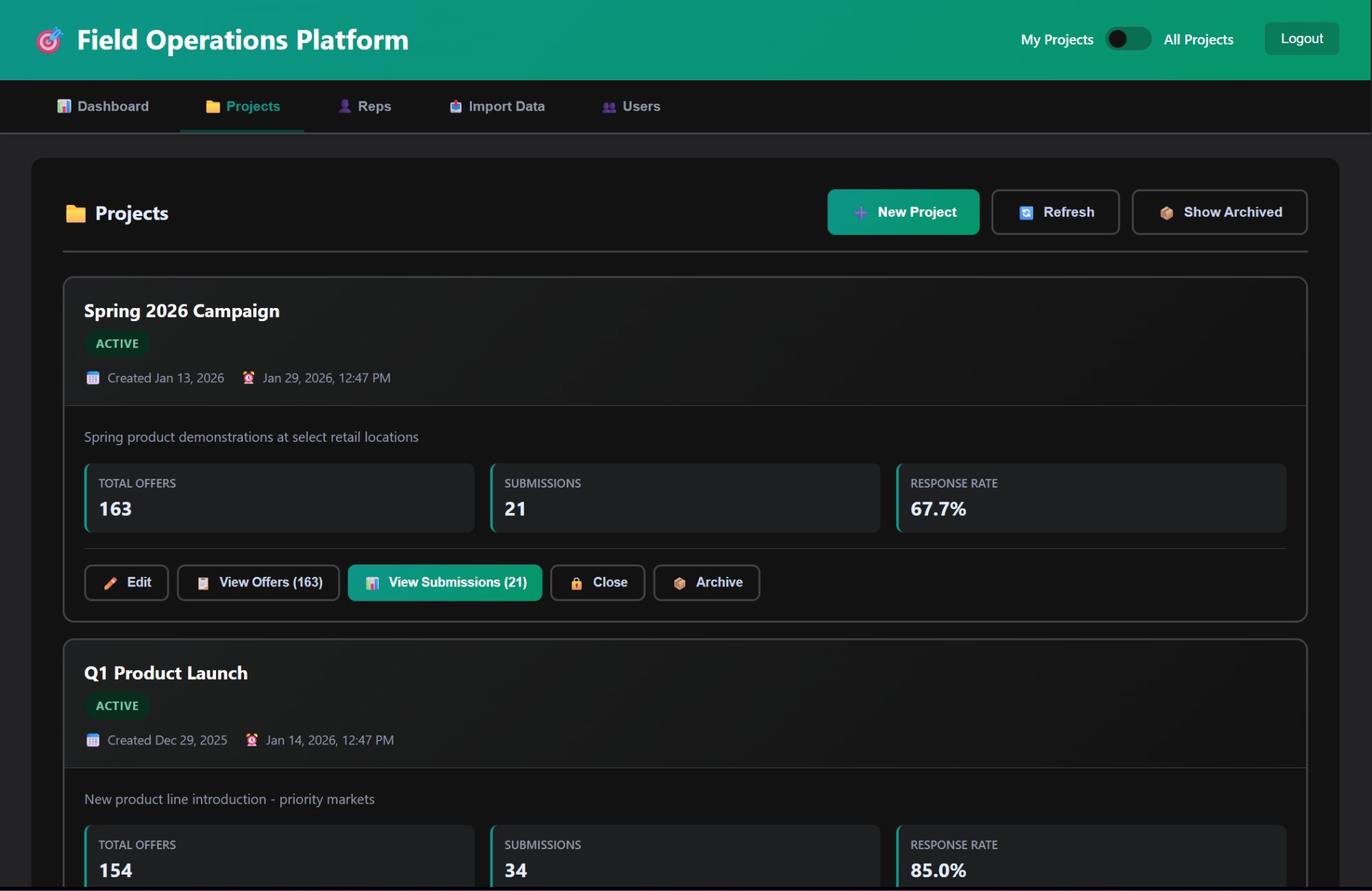Open View Submissions (21)
The width and height of the screenshot is (1372, 891).
[x=445, y=582]
